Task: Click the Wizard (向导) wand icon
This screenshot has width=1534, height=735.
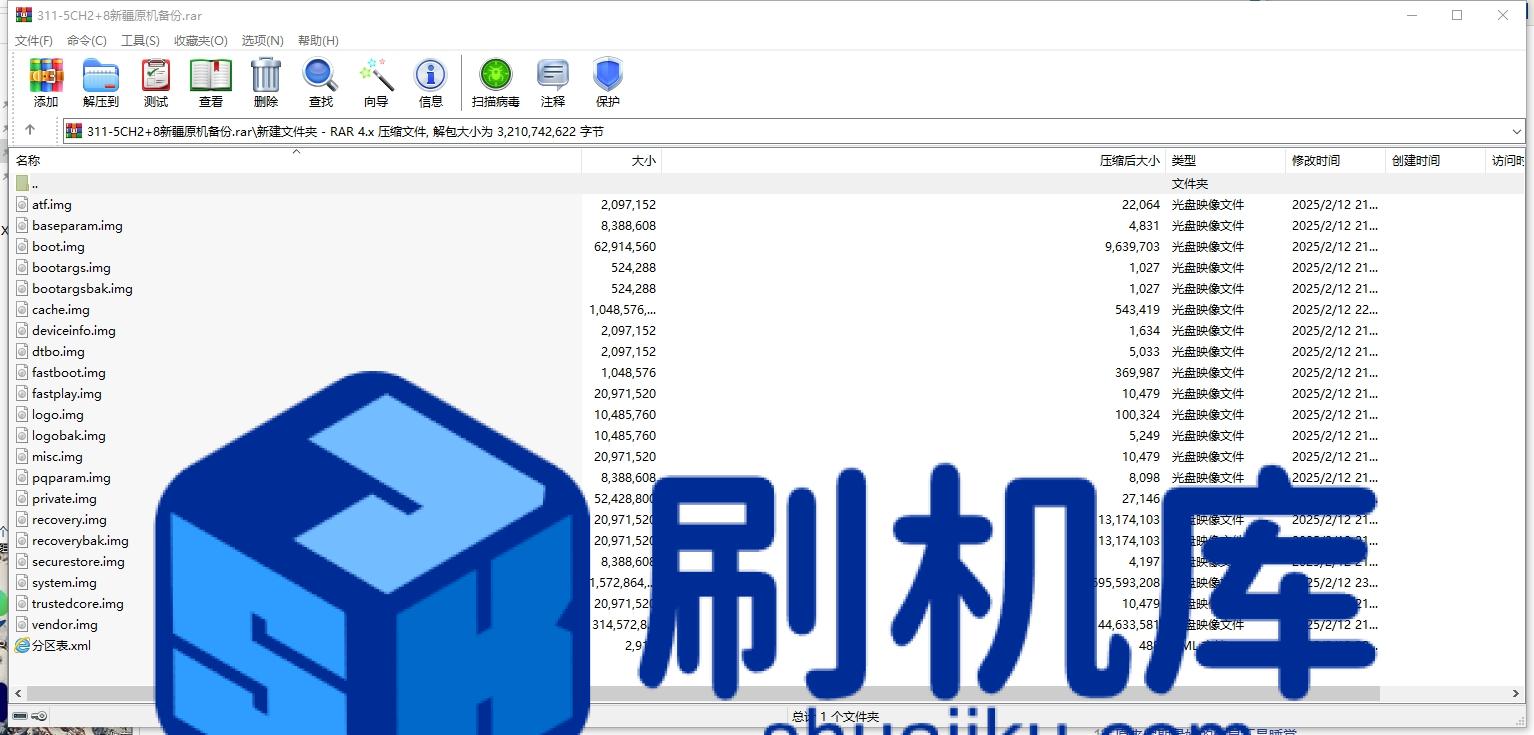Action: coord(376,75)
